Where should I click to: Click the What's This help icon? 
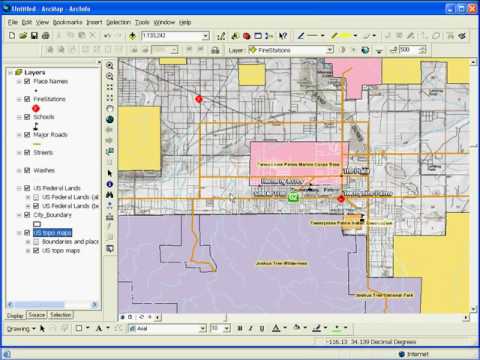(283, 36)
